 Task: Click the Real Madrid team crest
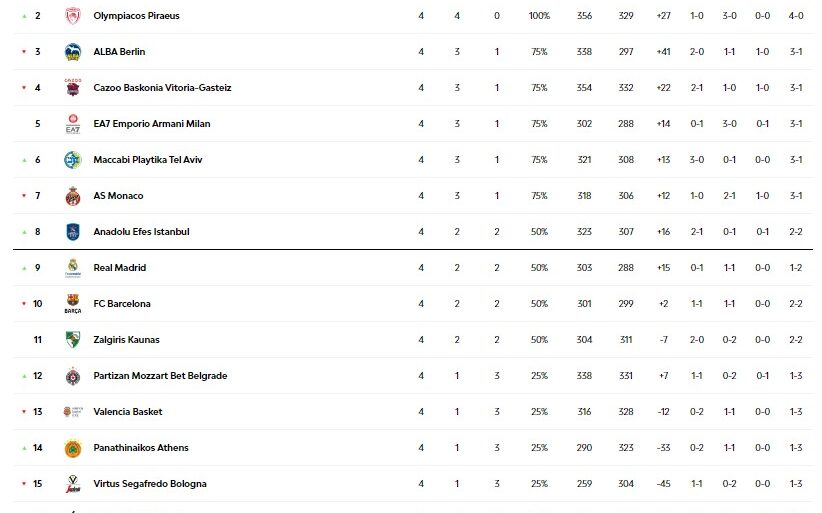pos(72,268)
